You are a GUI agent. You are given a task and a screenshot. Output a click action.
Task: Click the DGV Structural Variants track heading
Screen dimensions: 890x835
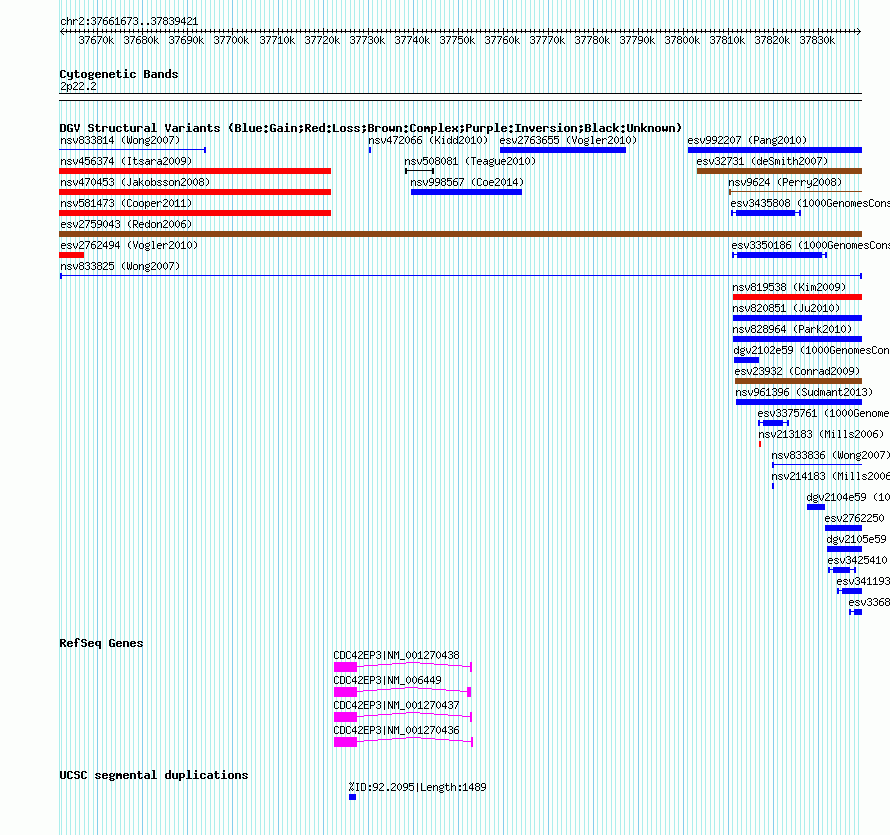point(371,128)
